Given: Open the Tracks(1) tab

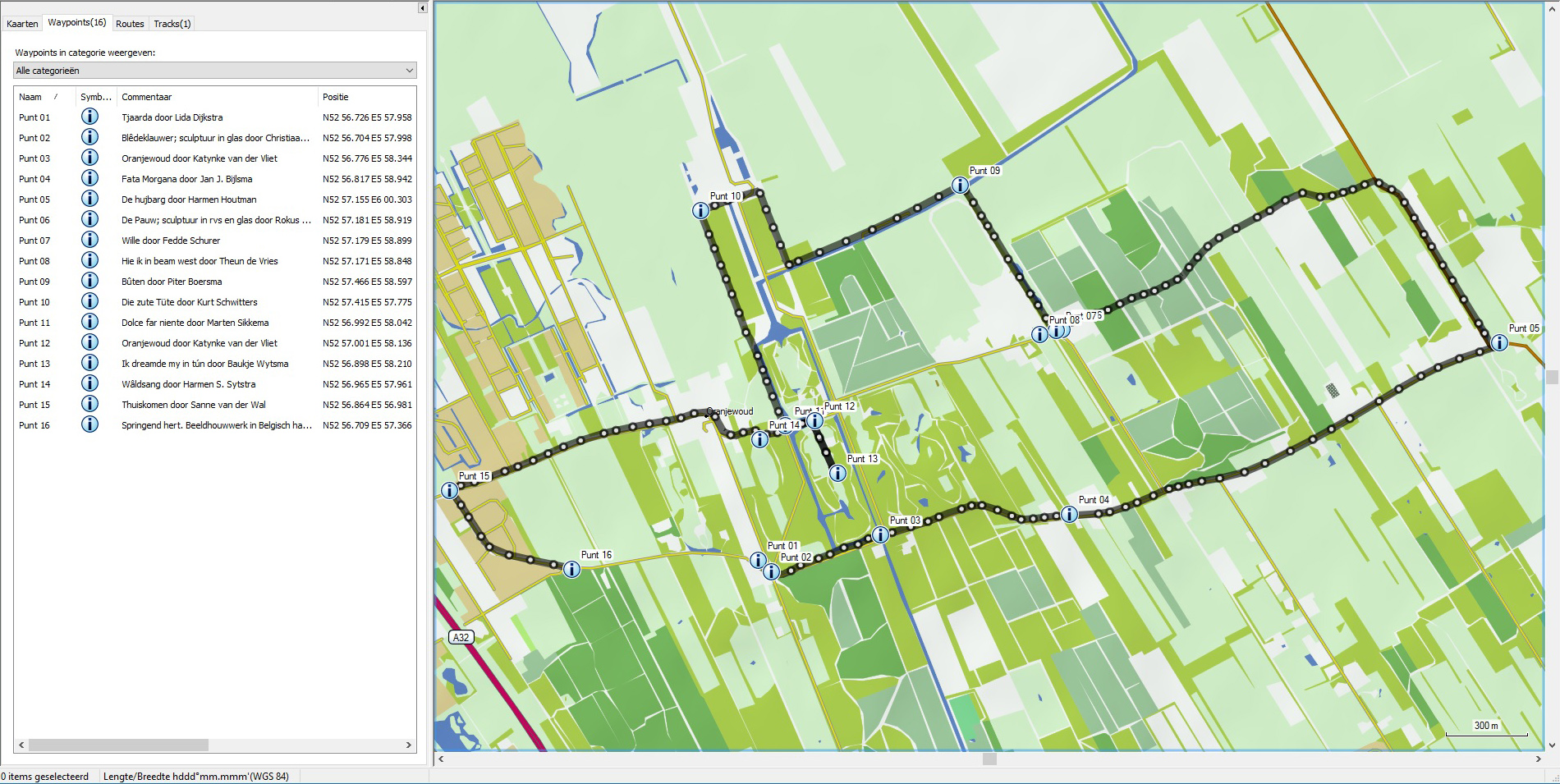Looking at the screenshot, I should point(172,24).
